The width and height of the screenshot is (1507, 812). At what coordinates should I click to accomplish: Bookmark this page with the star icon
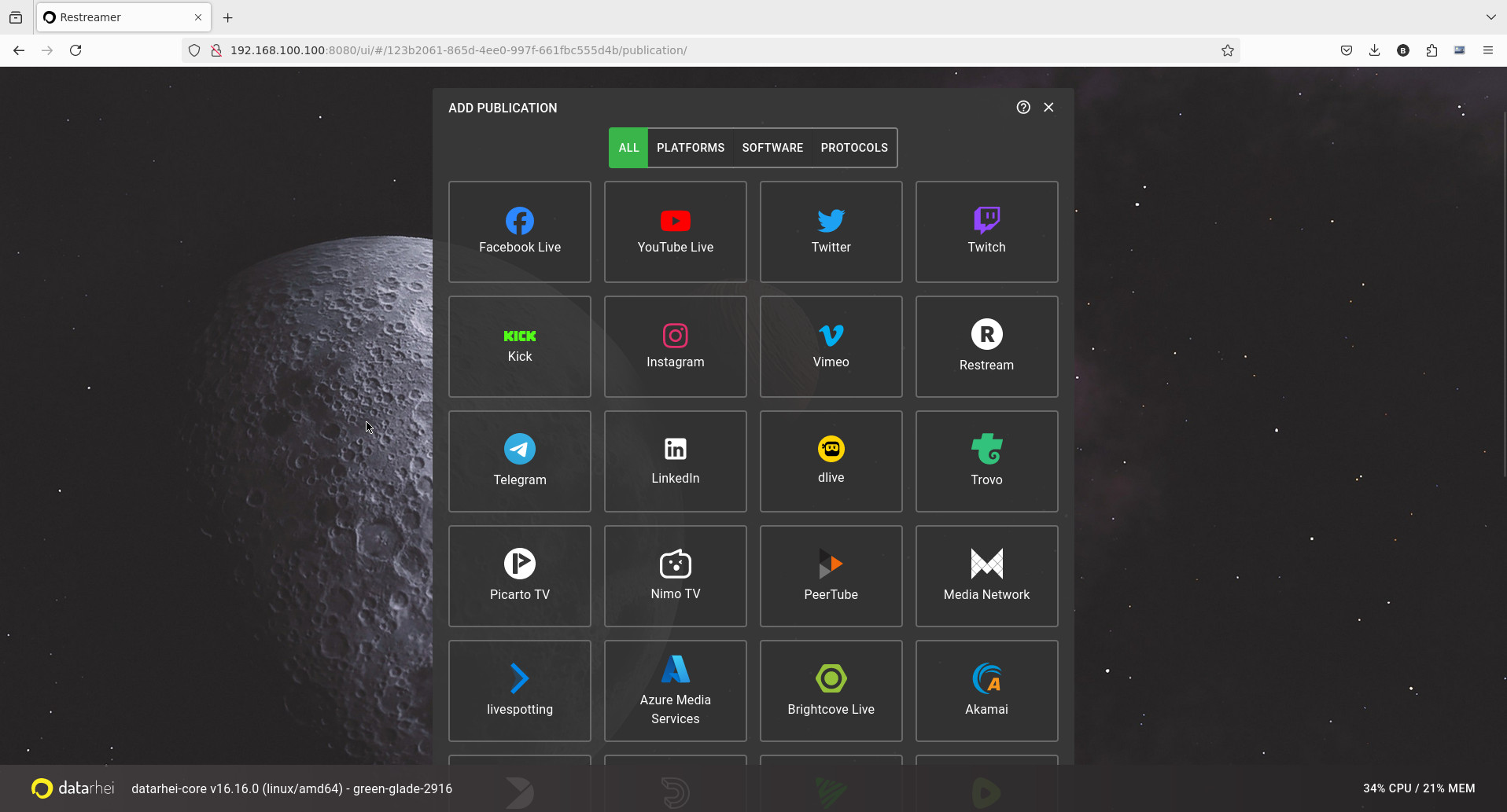click(1227, 50)
